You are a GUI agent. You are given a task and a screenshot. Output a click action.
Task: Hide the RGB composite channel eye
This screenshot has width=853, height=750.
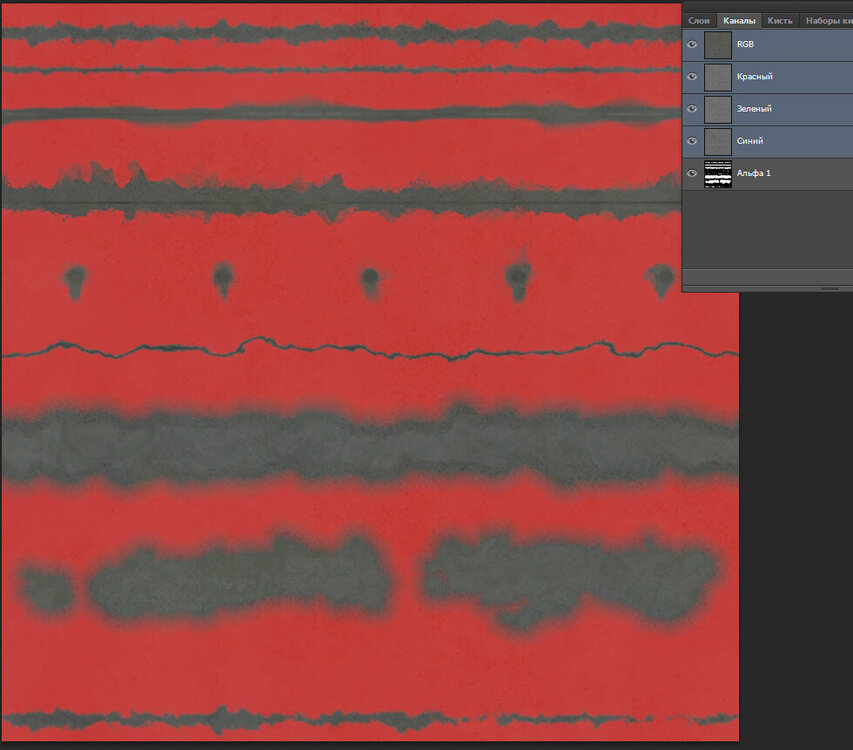pos(692,44)
